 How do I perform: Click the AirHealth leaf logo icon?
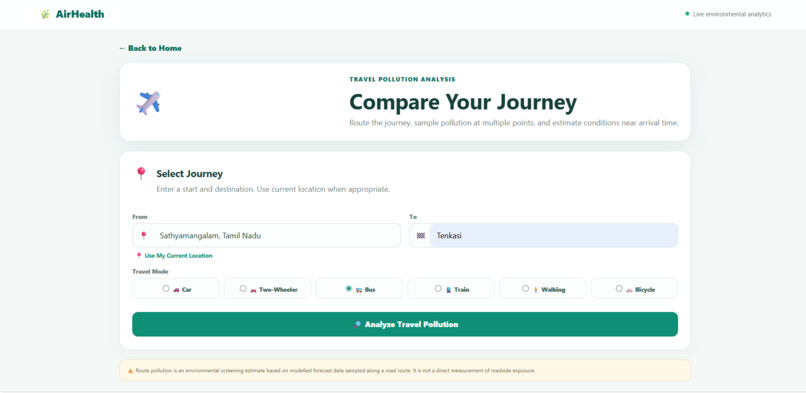[x=45, y=14]
